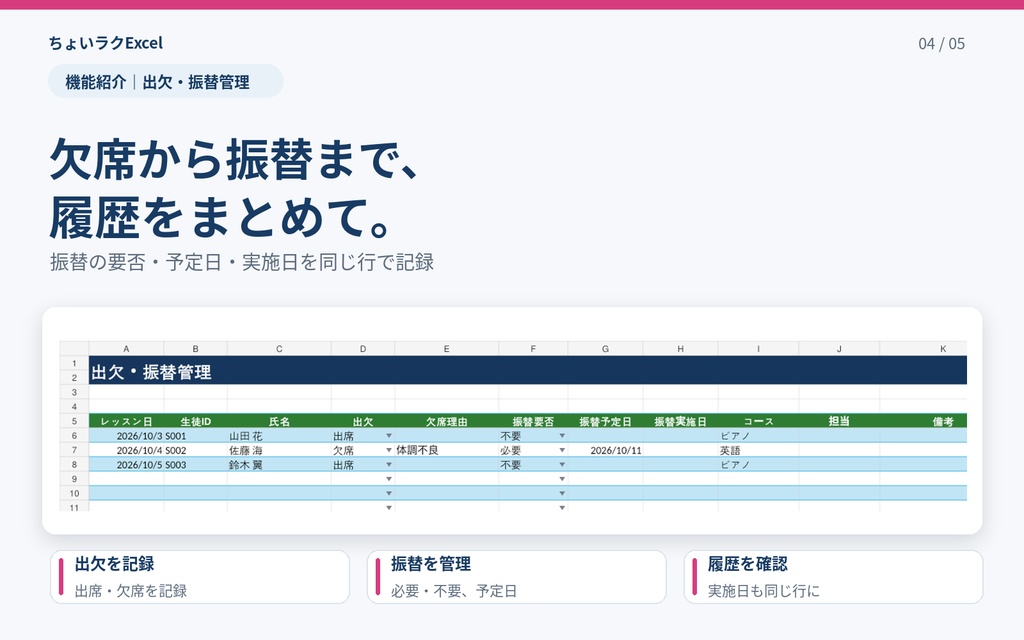Select column D header

[x=362, y=349]
